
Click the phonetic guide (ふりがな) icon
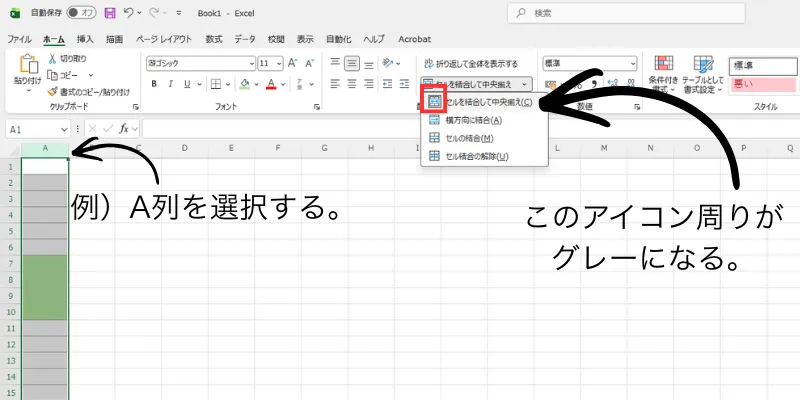(299, 84)
